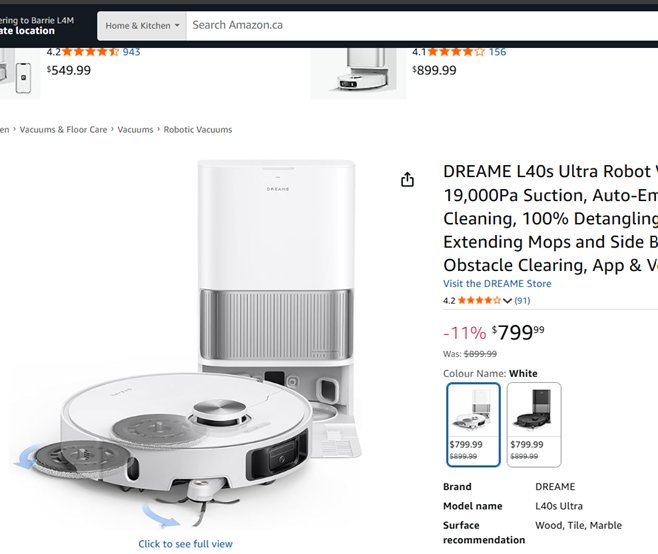Screen dimensions: 658x554
Task: Type in the Search Amazon.ca field
Action: tap(420, 25)
